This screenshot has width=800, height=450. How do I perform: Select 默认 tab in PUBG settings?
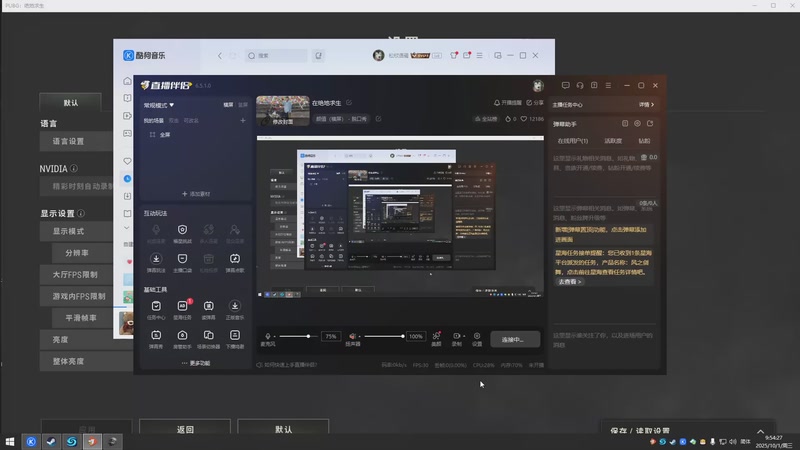coord(70,103)
